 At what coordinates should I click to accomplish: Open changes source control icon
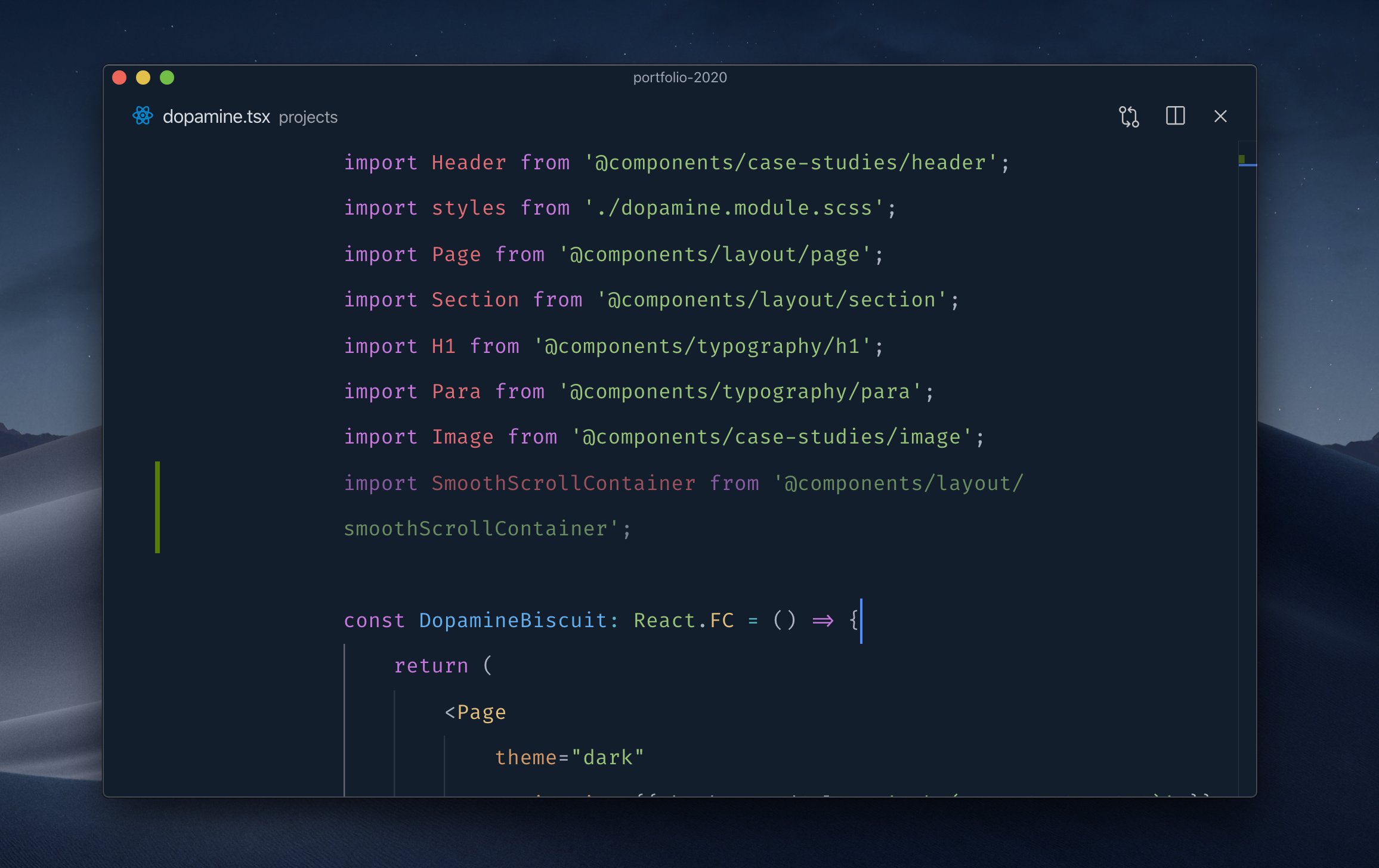(x=1128, y=116)
